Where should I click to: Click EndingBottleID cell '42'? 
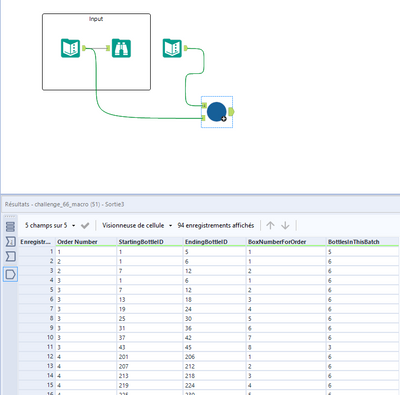214,338
